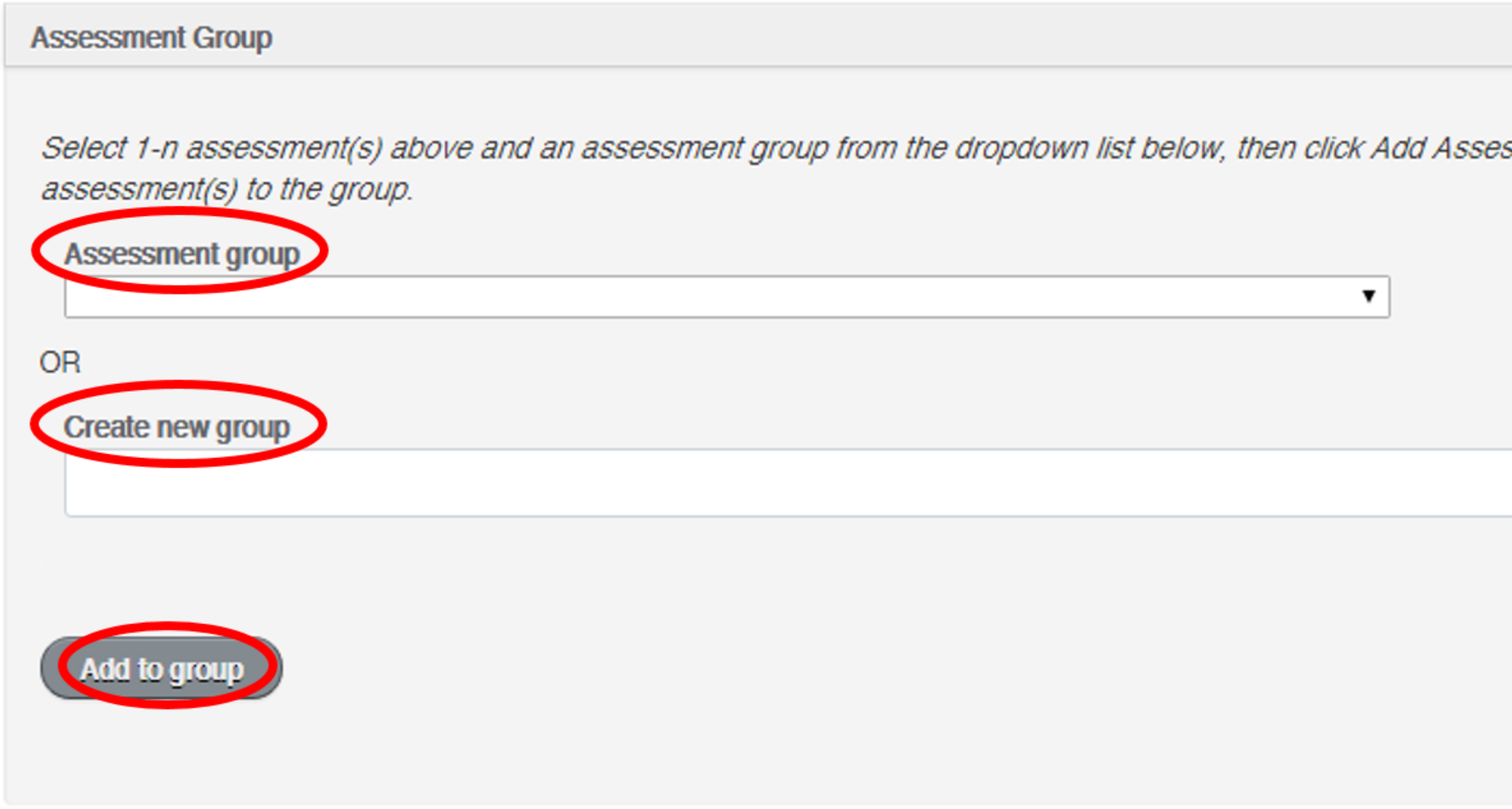Viewport: 1512px width, 809px height.
Task: Click the word 'Select' in the instructions
Action: click(83, 148)
